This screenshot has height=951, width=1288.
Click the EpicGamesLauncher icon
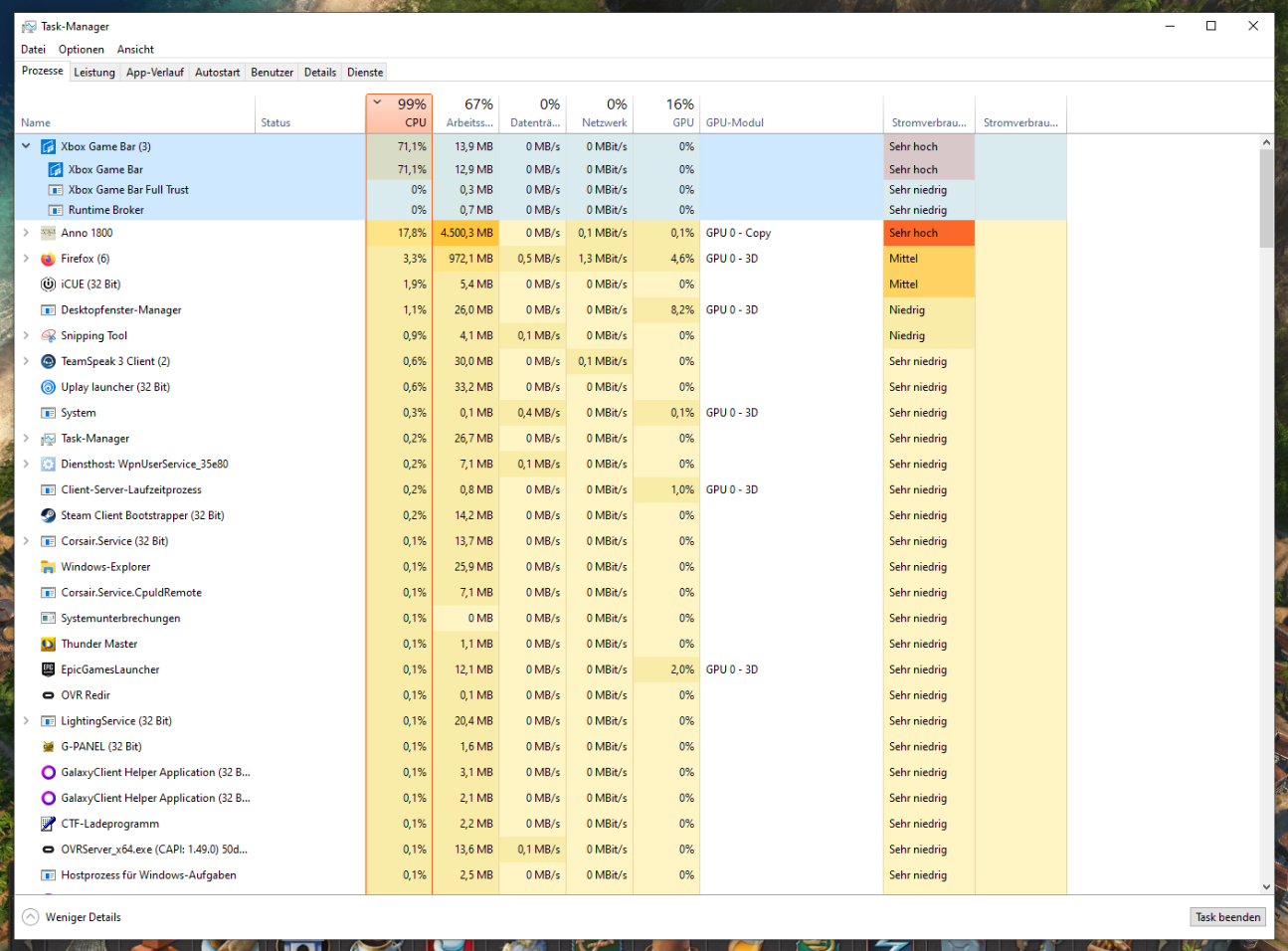pyautogui.click(x=48, y=670)
